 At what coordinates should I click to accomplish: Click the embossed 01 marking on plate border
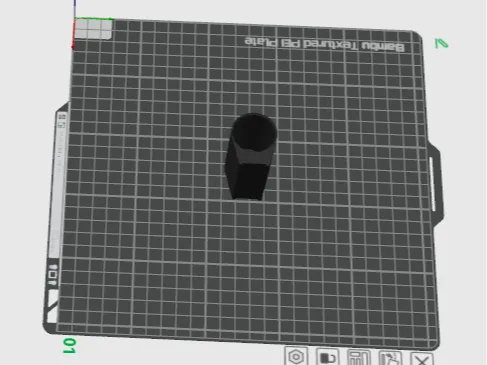tap(53, 275)
